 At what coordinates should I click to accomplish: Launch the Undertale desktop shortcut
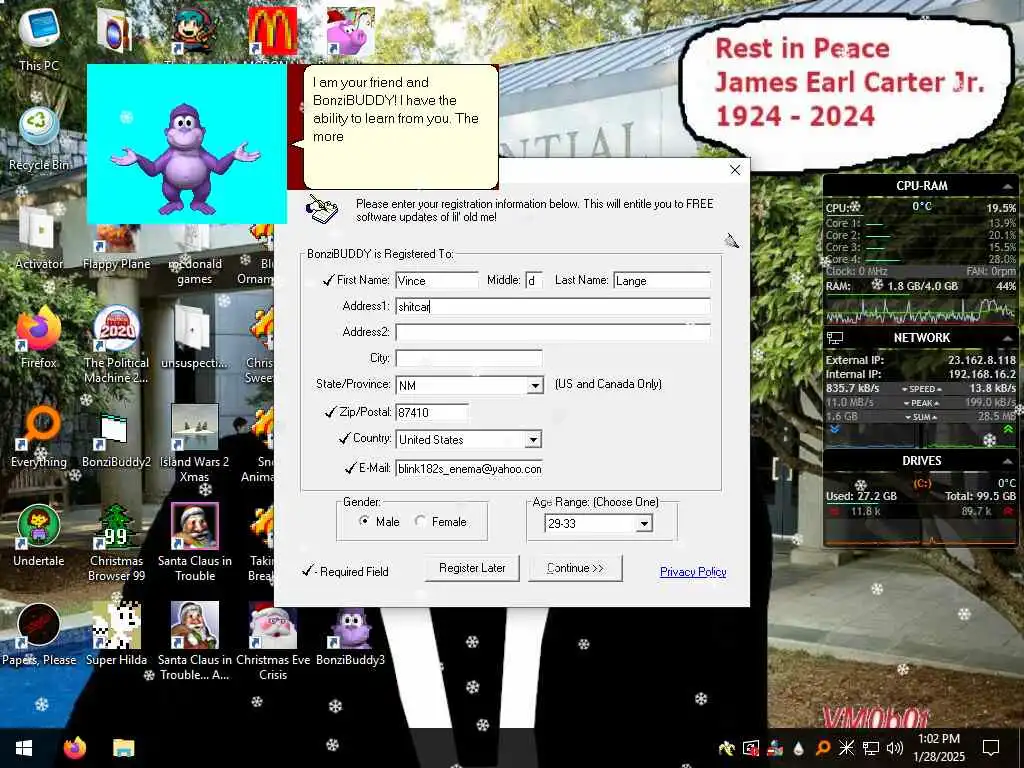point(39,536)
